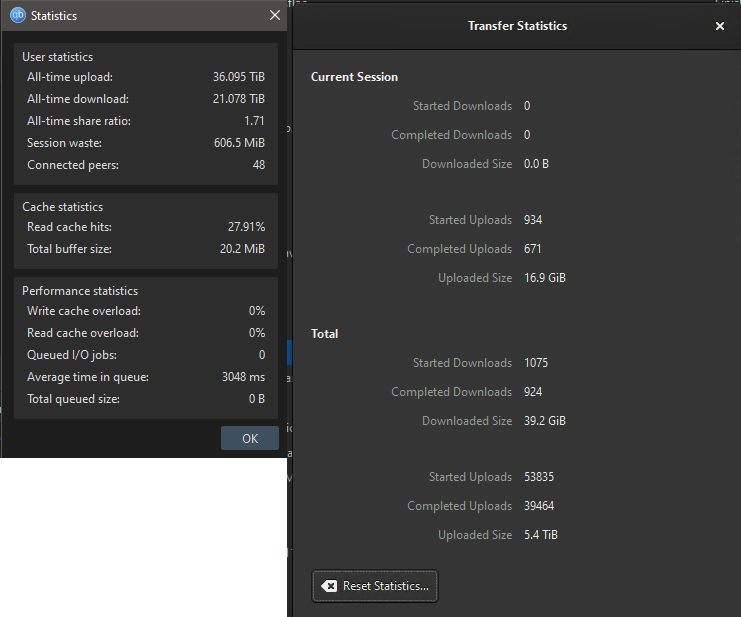Viewport: 741px width, 617px height.
Task: Close the Statistics dialog window
Action: 275,15
